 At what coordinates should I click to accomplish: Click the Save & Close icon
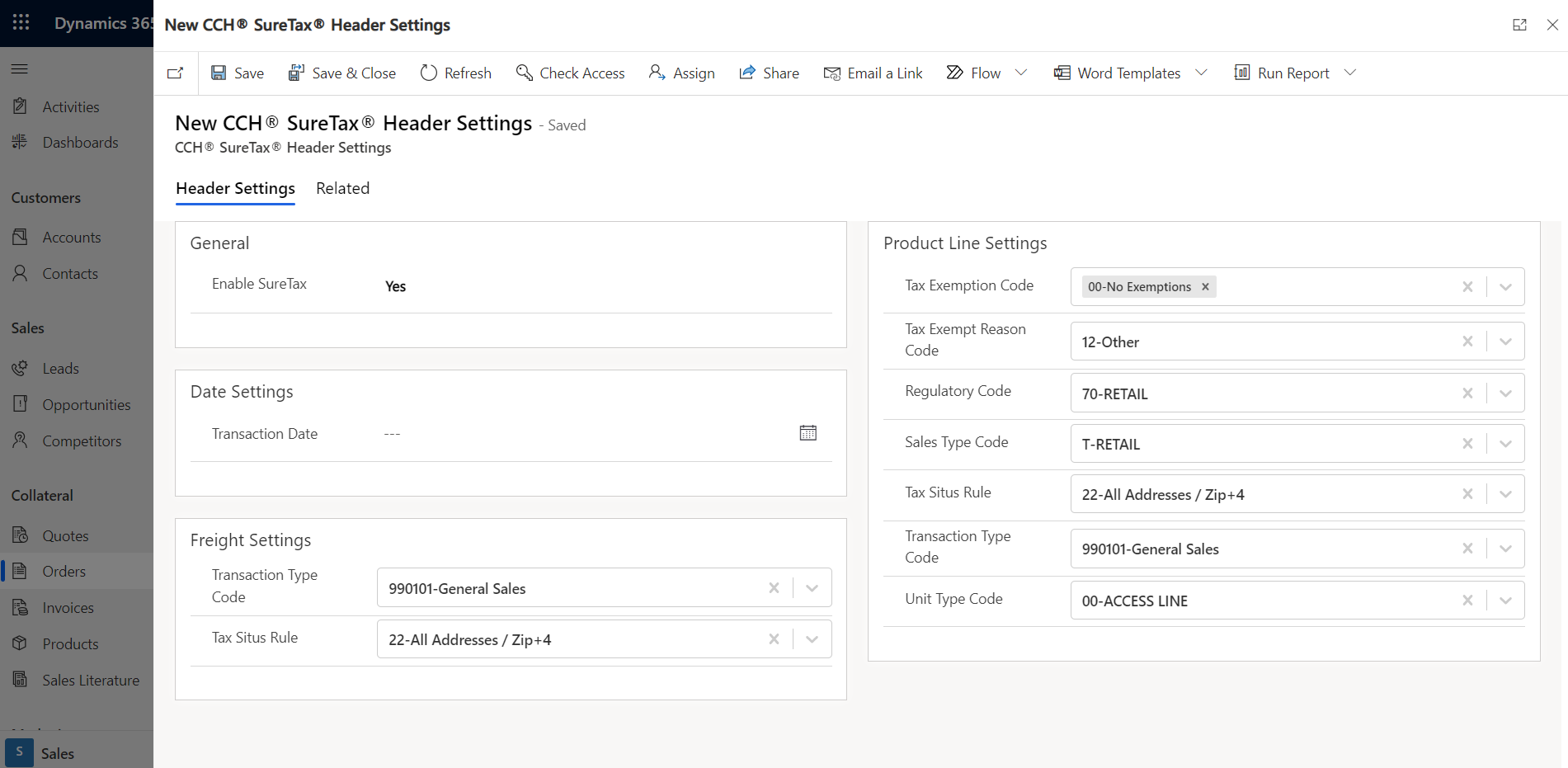click(296, 73)
